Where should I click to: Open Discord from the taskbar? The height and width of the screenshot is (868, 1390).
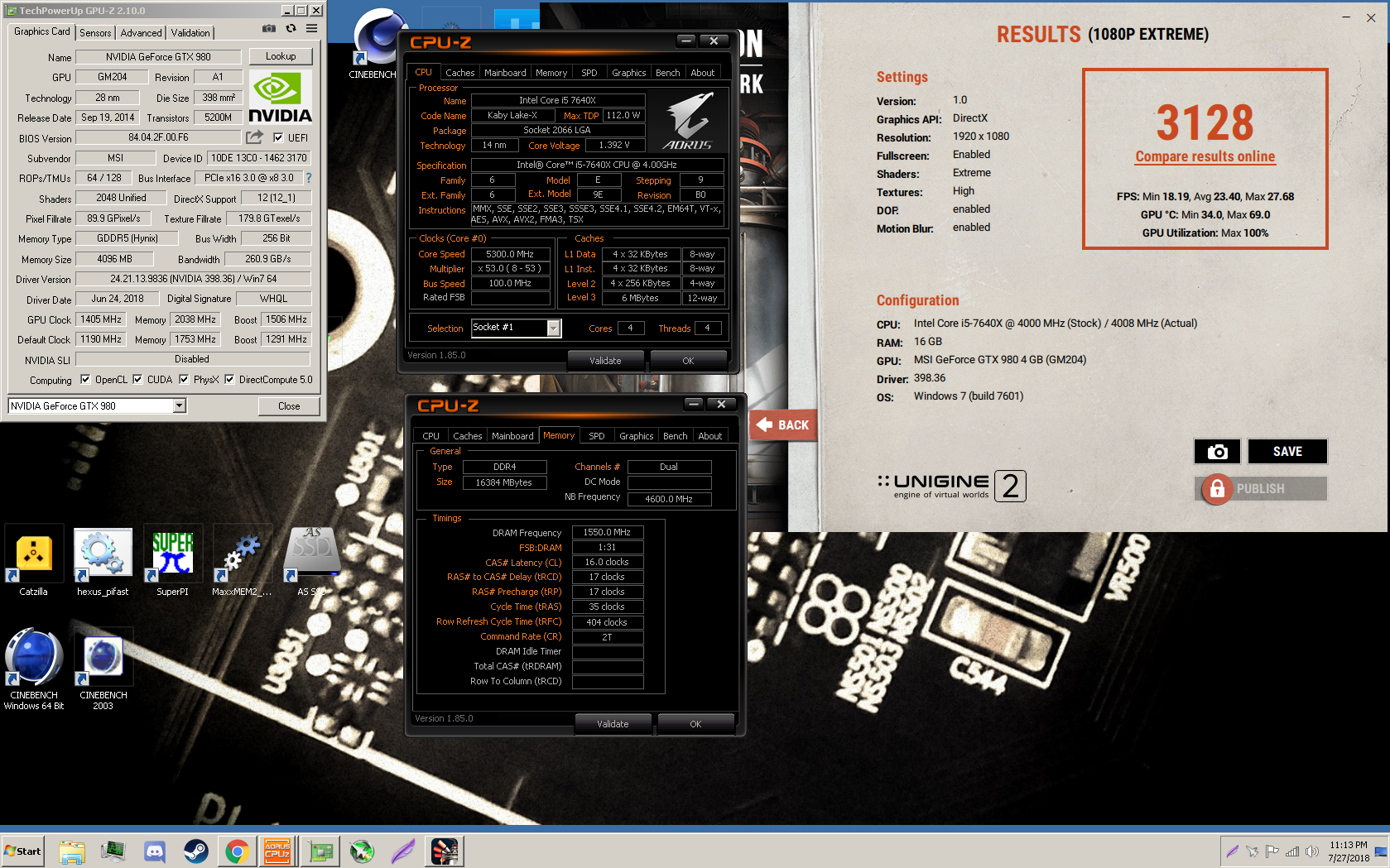pos(155,851)
